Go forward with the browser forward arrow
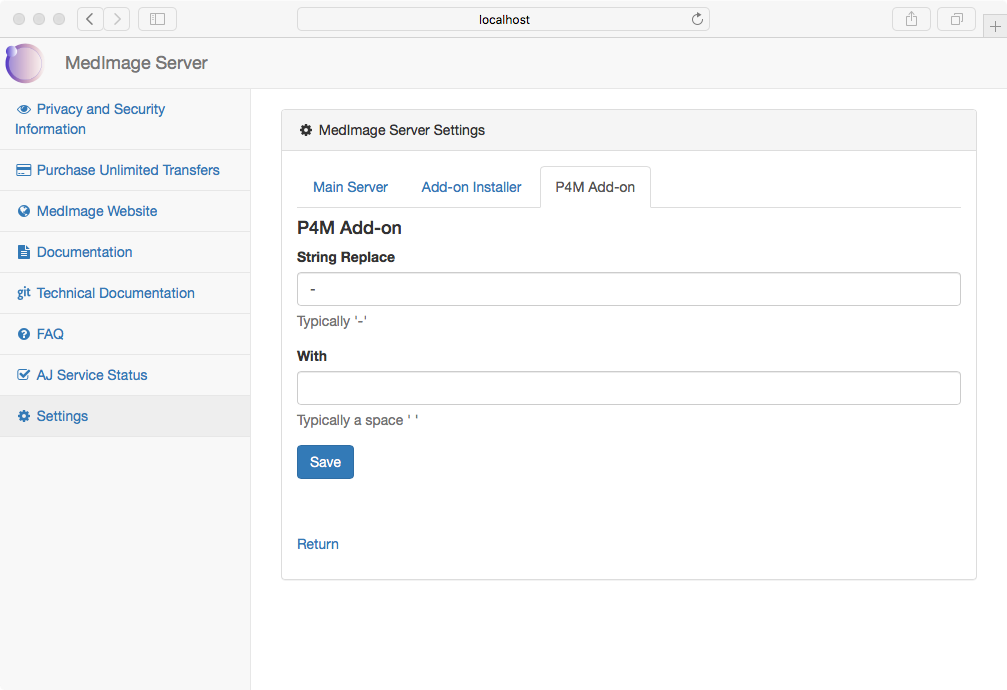Viewport: 1007px width, 690px height. 117,19
